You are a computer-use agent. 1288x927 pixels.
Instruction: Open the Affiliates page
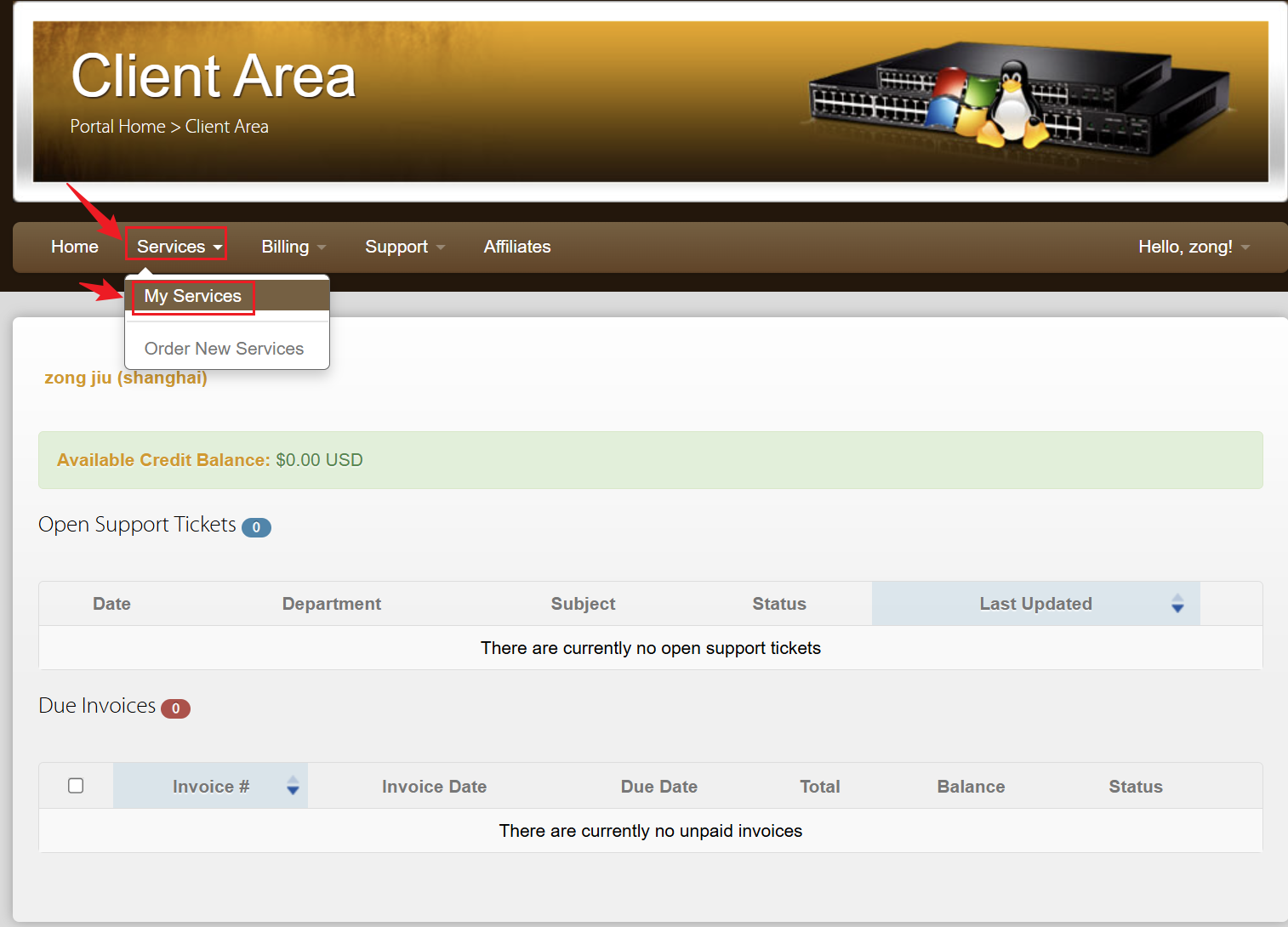click(517, 247)
